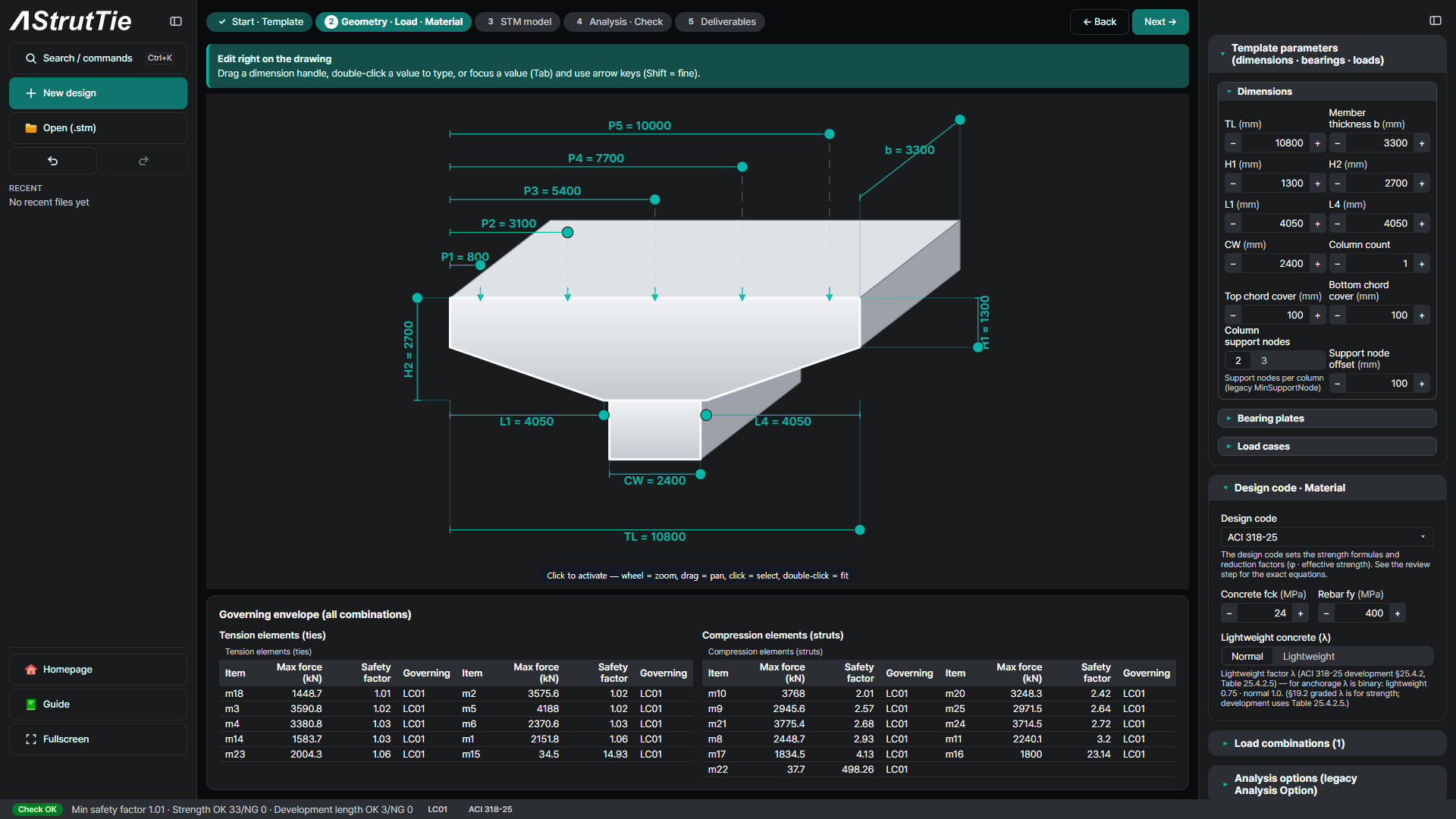The image size is (1456, 819).
Task: Open the Deliverables step
Action: point(720,22)
